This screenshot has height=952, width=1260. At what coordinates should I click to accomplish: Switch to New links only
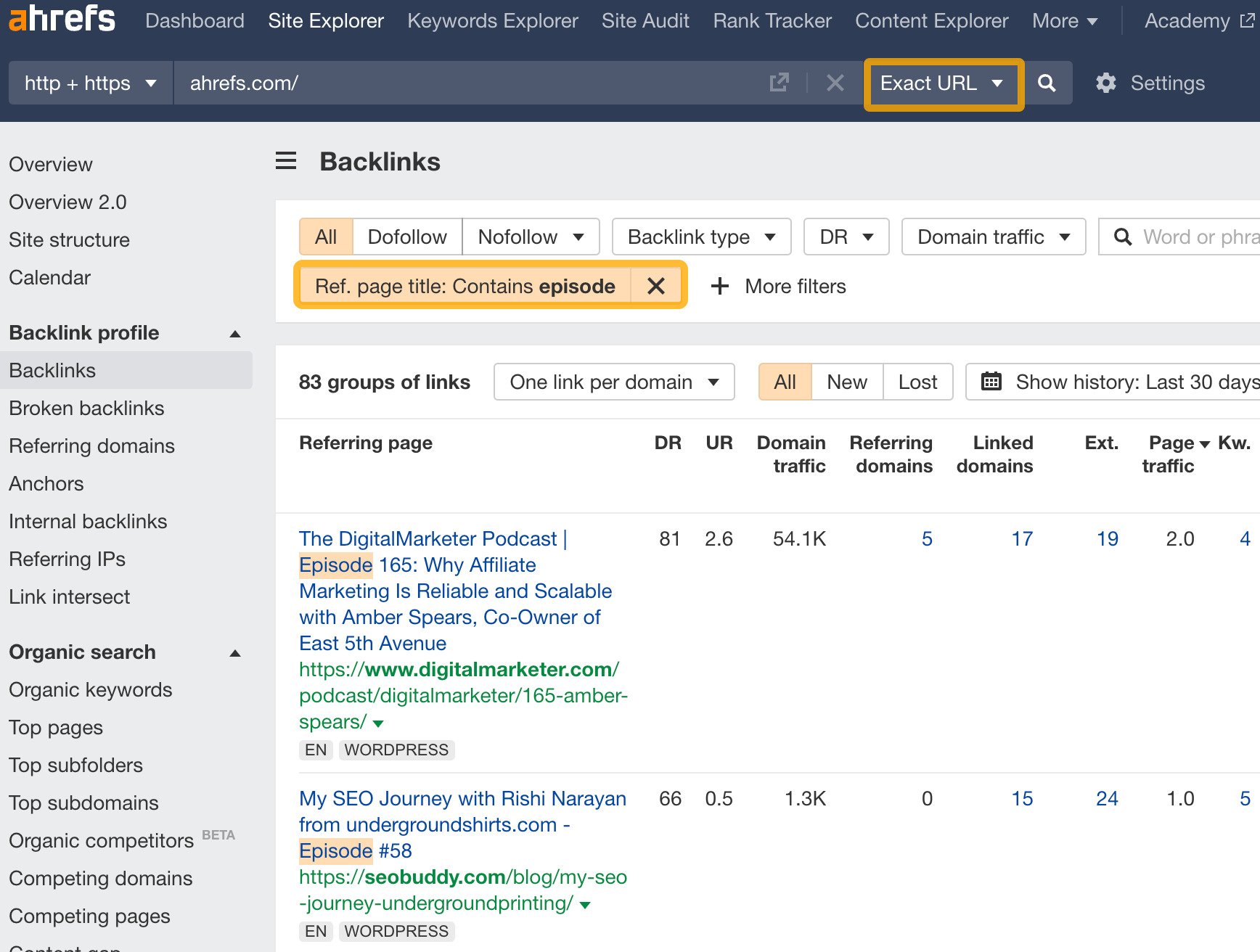(x=846, y=381)
